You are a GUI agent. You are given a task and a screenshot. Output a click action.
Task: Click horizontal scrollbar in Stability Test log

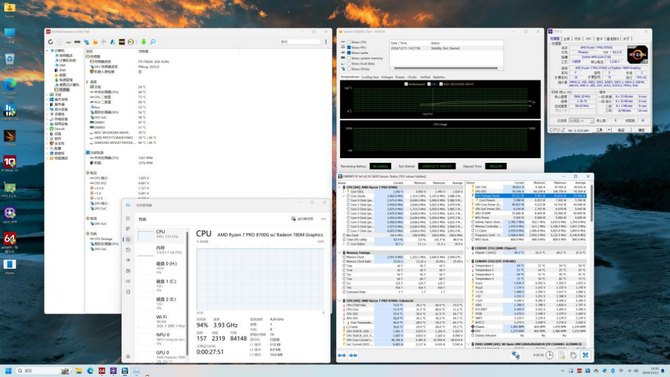tap(446, 68)
